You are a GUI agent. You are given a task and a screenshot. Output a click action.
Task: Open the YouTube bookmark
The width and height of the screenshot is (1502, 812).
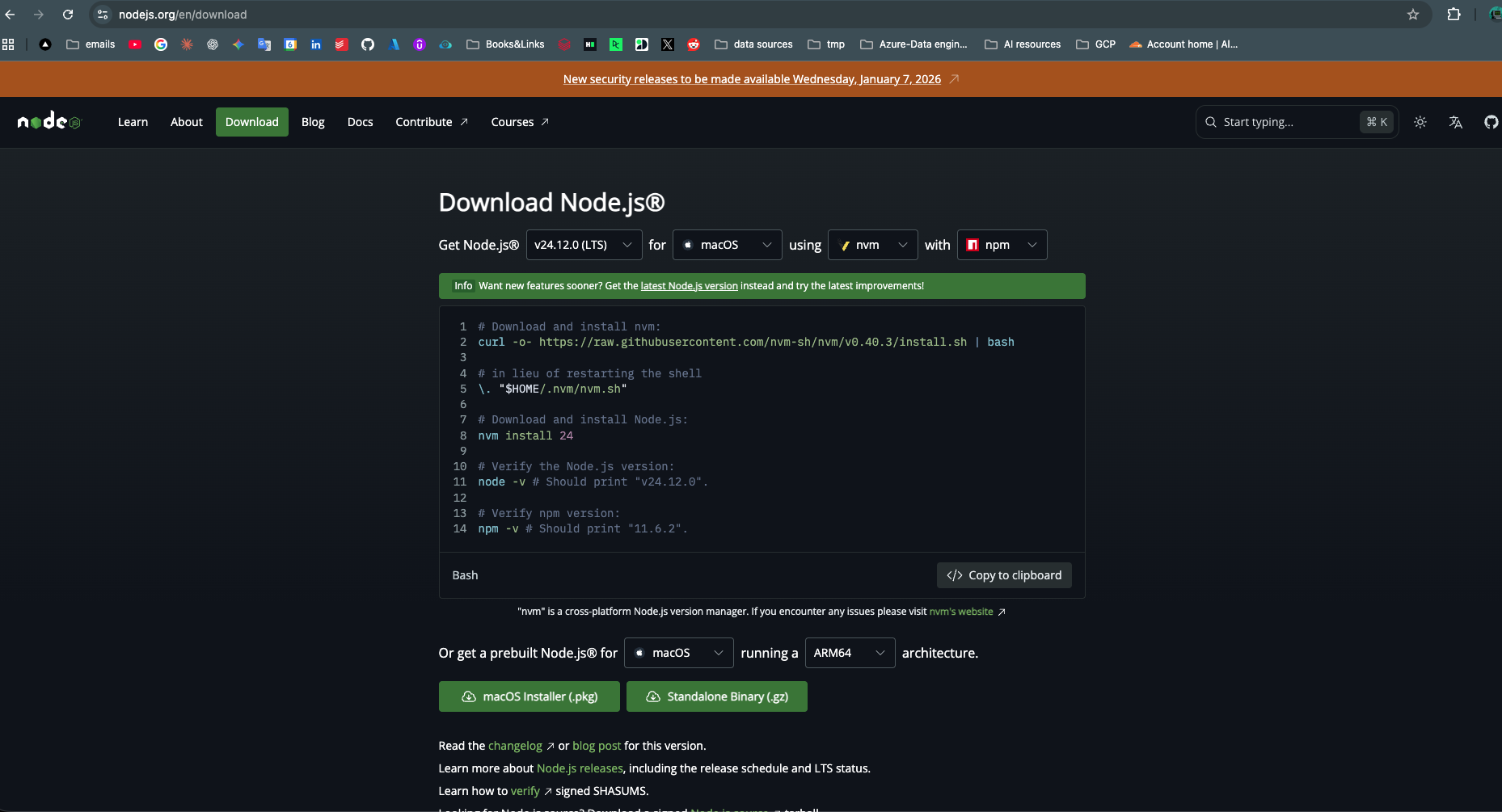pos(135,44)
